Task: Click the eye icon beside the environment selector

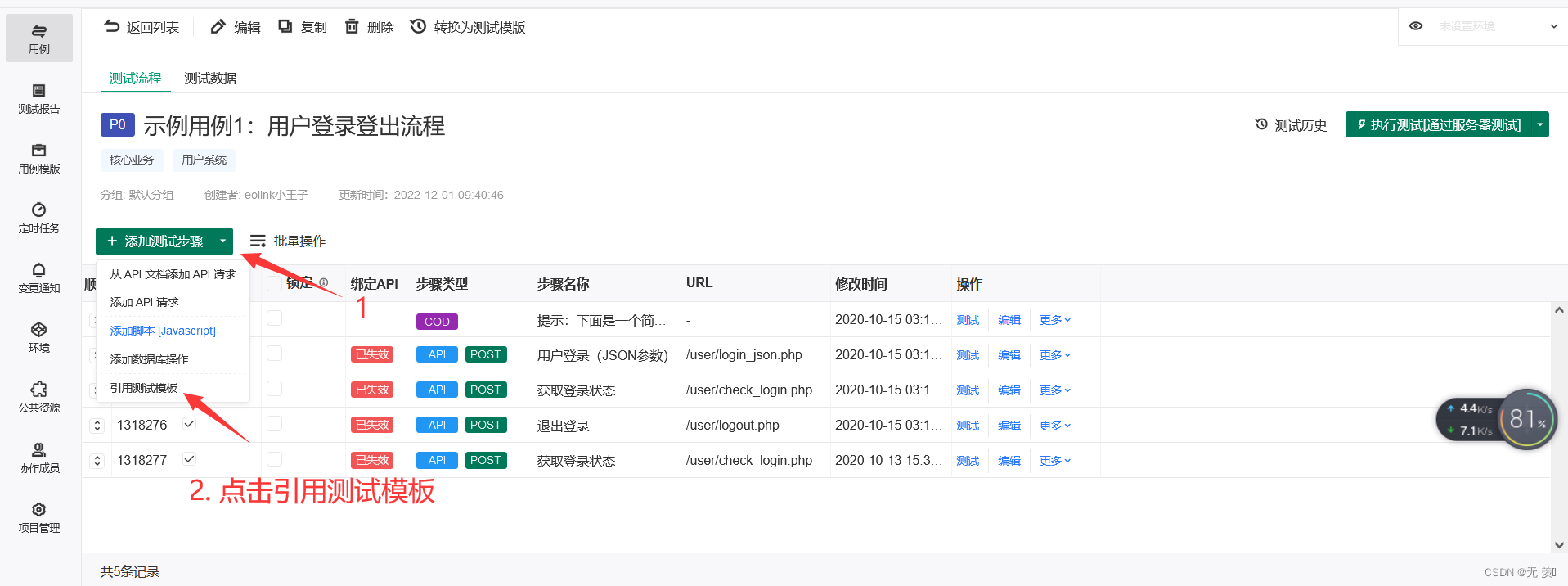Action: point(1416,26)
